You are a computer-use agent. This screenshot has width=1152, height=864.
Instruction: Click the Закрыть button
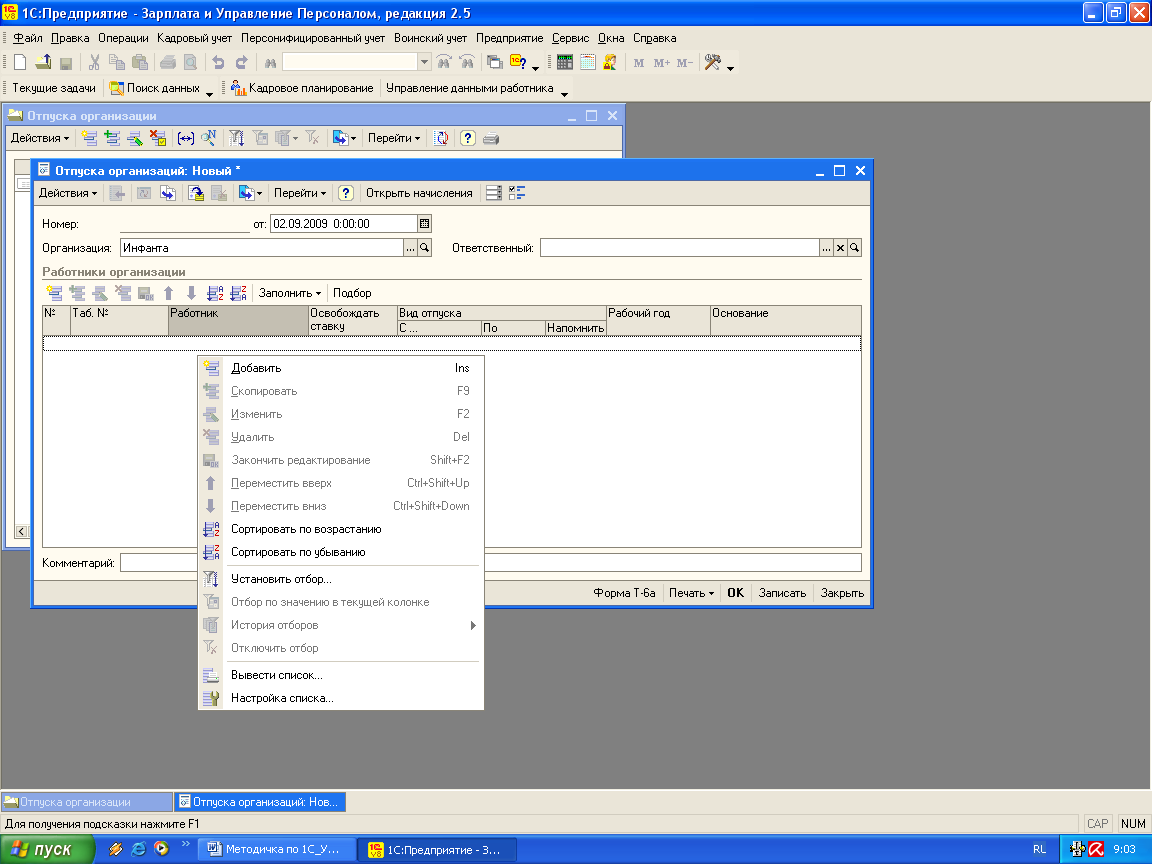[x=842, y=593]
